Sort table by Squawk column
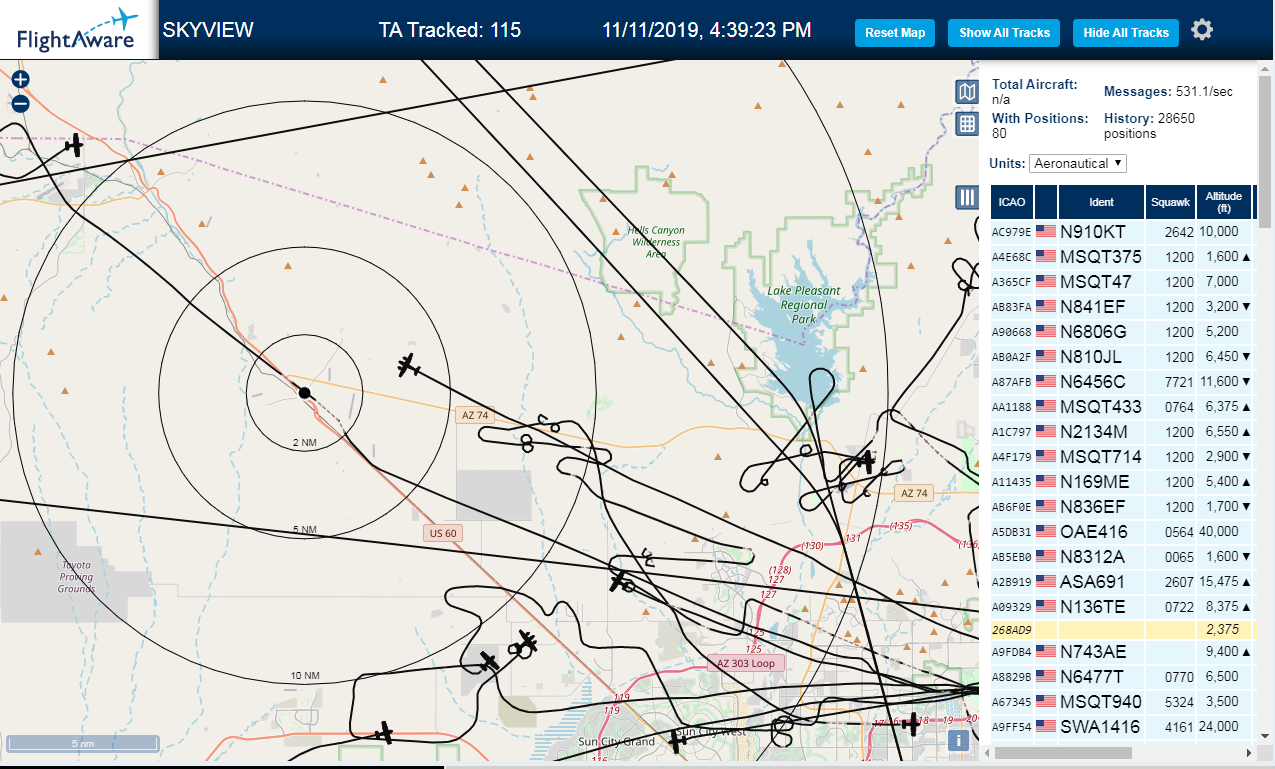The height and width of the screenshot is (769, 1275). (x=1170, y=202)
